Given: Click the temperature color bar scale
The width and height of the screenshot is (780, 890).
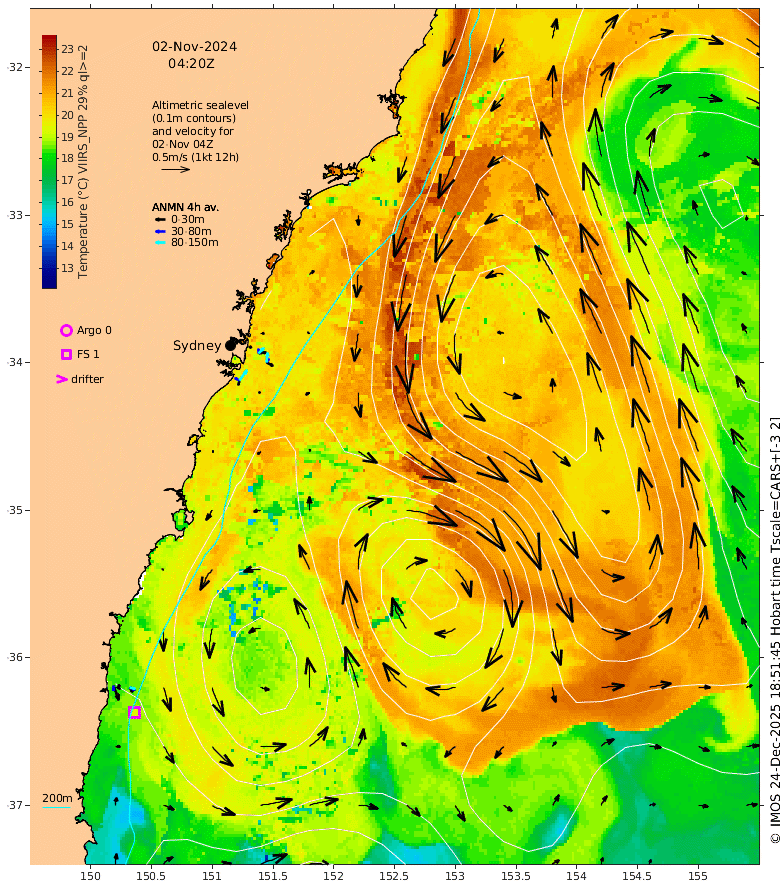Looking at the screenshot, I should click(49, 162).
